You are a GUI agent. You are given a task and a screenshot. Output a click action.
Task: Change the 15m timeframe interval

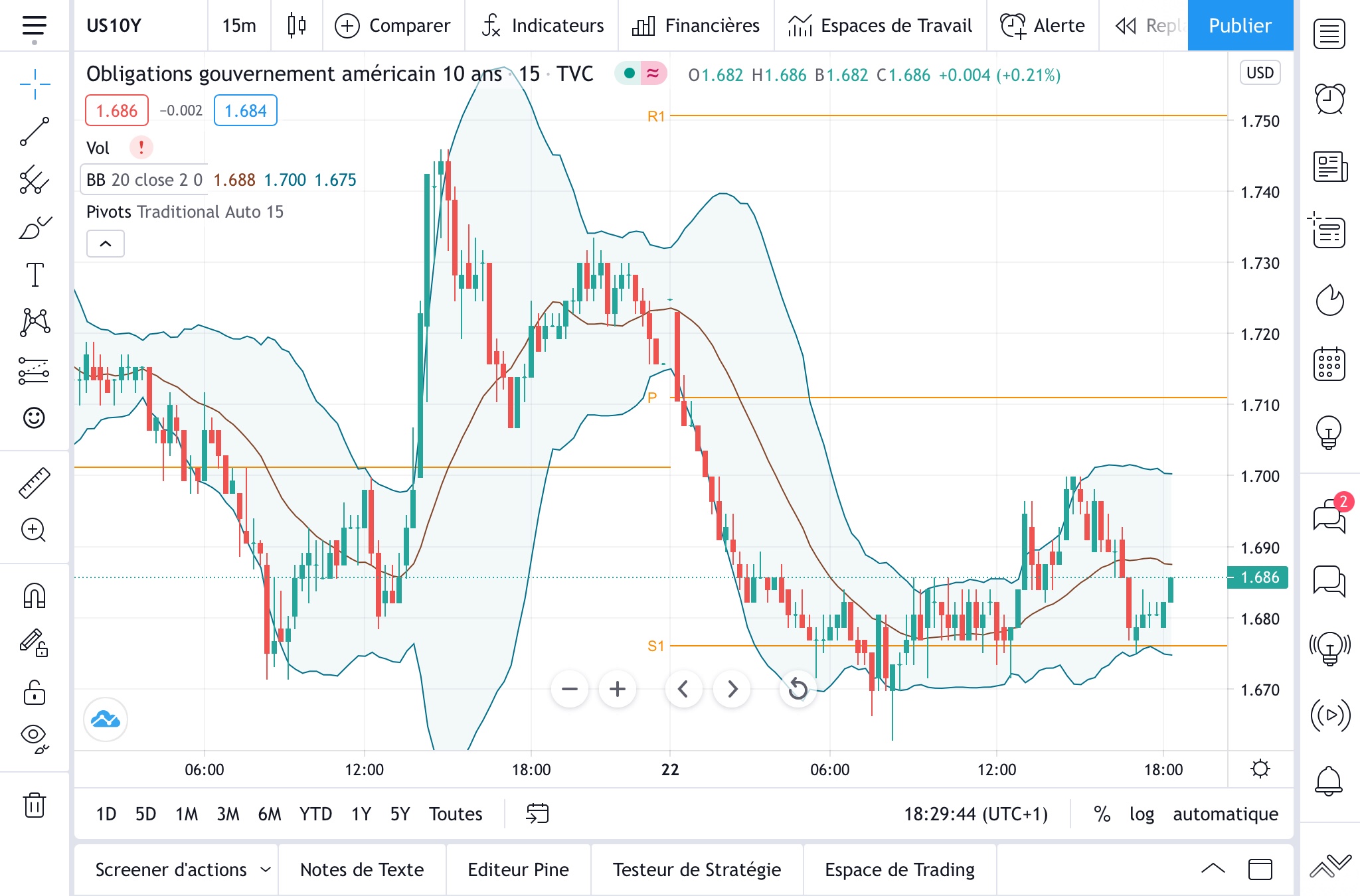pos(239,25)
